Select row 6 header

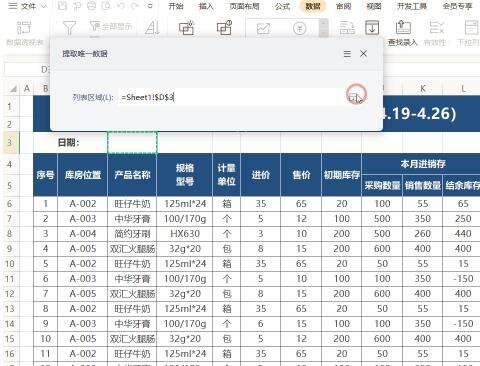click(x=9, y=204)
